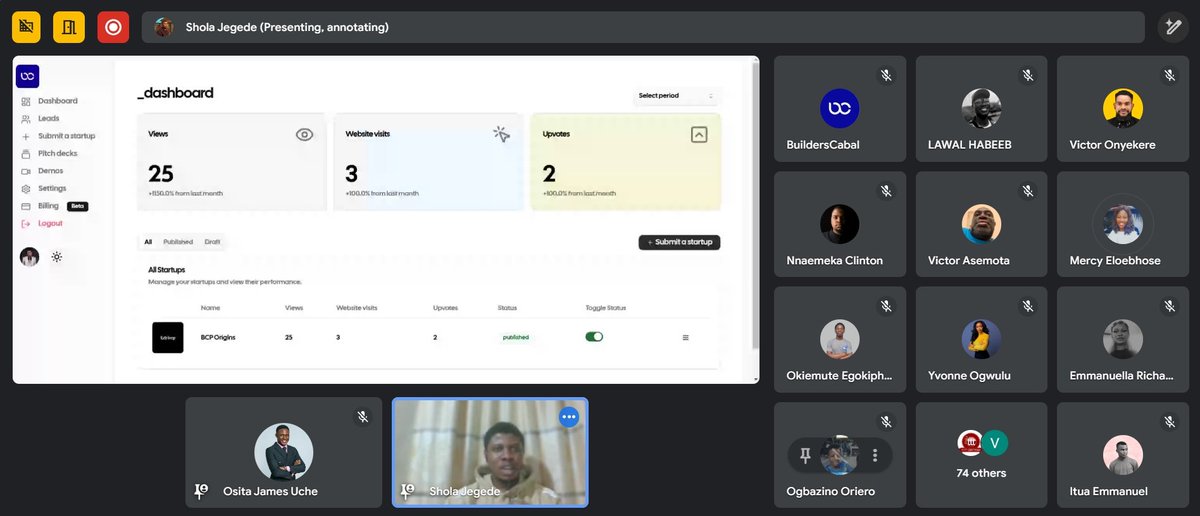This screenshot has height=516, width=1200.
Task: Open the BCP Origins row menu icon
Action: [x=686, y=338]
